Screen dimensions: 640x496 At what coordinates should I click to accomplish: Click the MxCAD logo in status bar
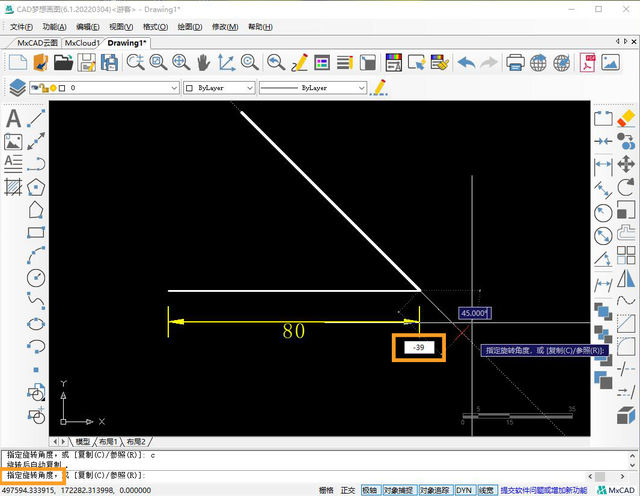pos(616,490)
